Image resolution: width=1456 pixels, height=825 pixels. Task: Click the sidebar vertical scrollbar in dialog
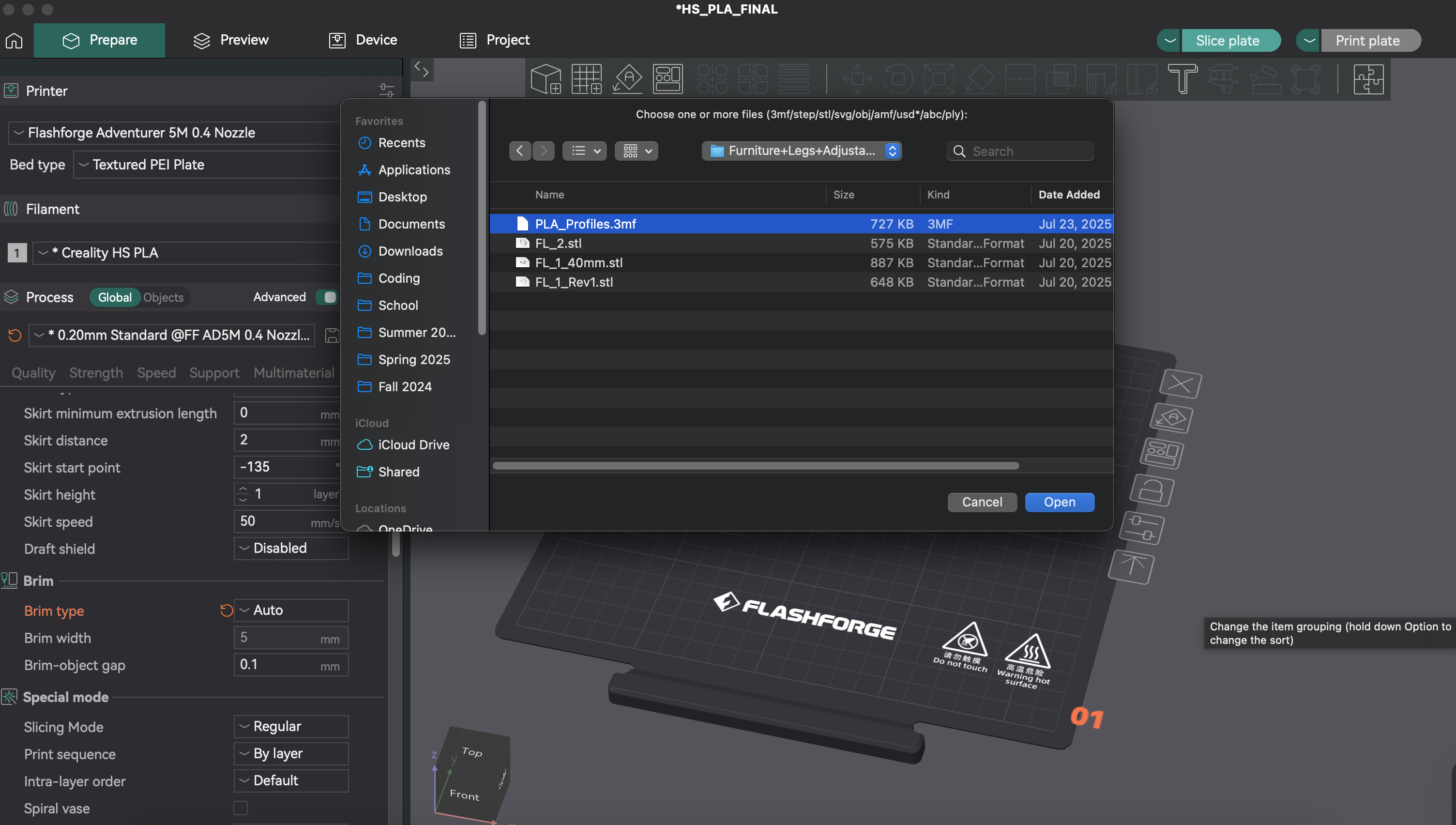tap(481, 218)
